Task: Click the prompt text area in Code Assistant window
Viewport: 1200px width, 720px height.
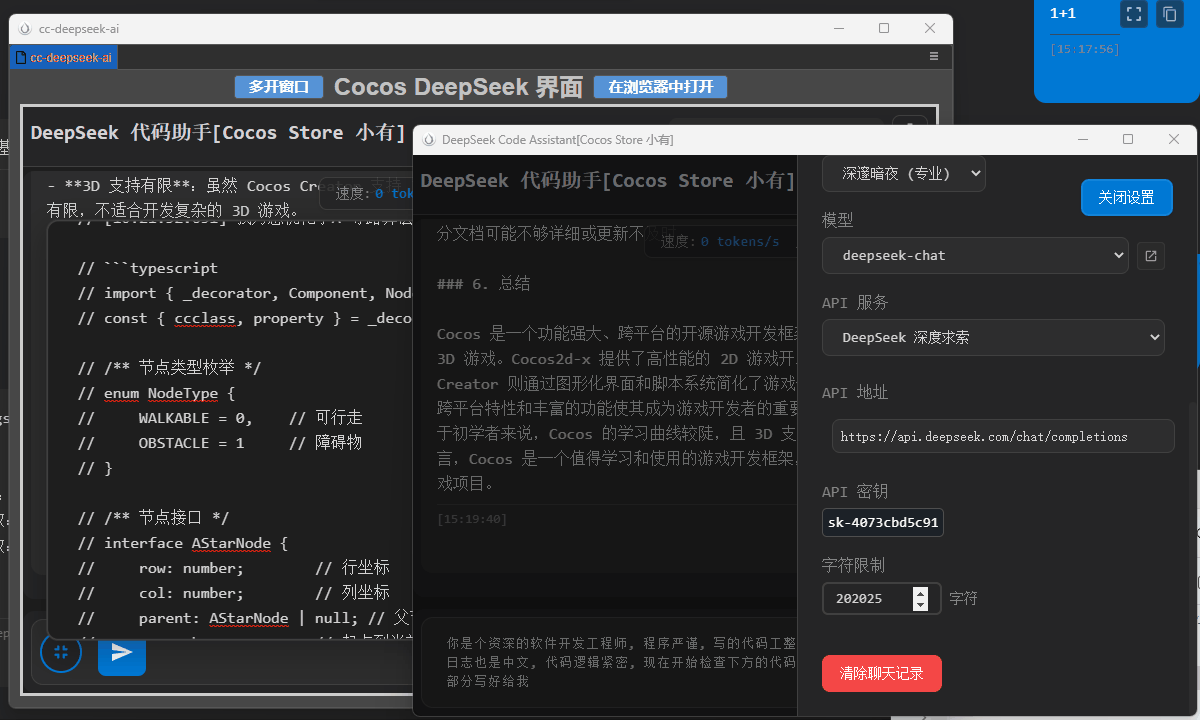Action: [x=609, y=662]
